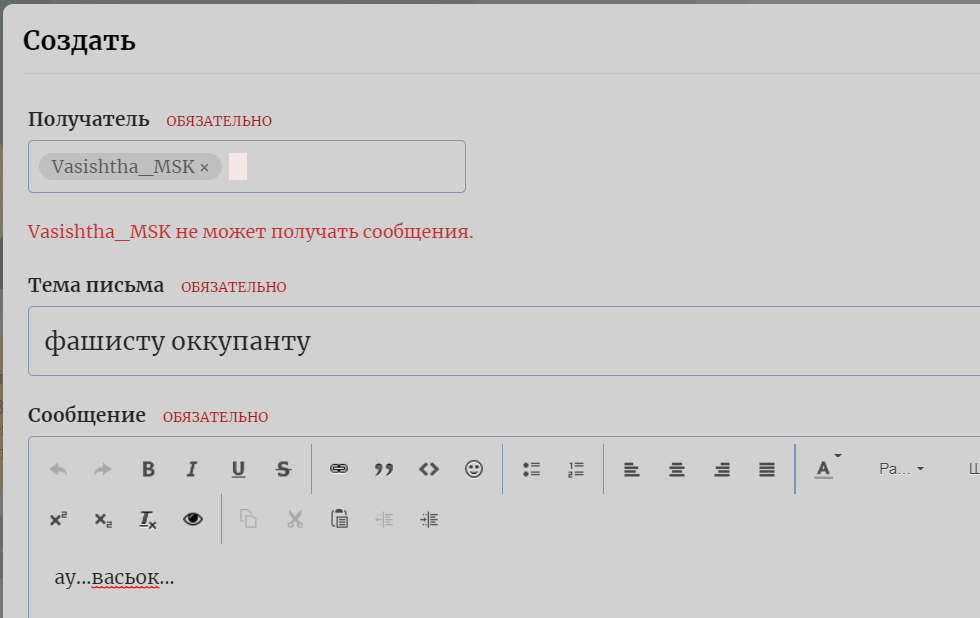The image size is (980, 618).
Task: Cut selected text with the scissors icon
Action: (x=293, y=519)
